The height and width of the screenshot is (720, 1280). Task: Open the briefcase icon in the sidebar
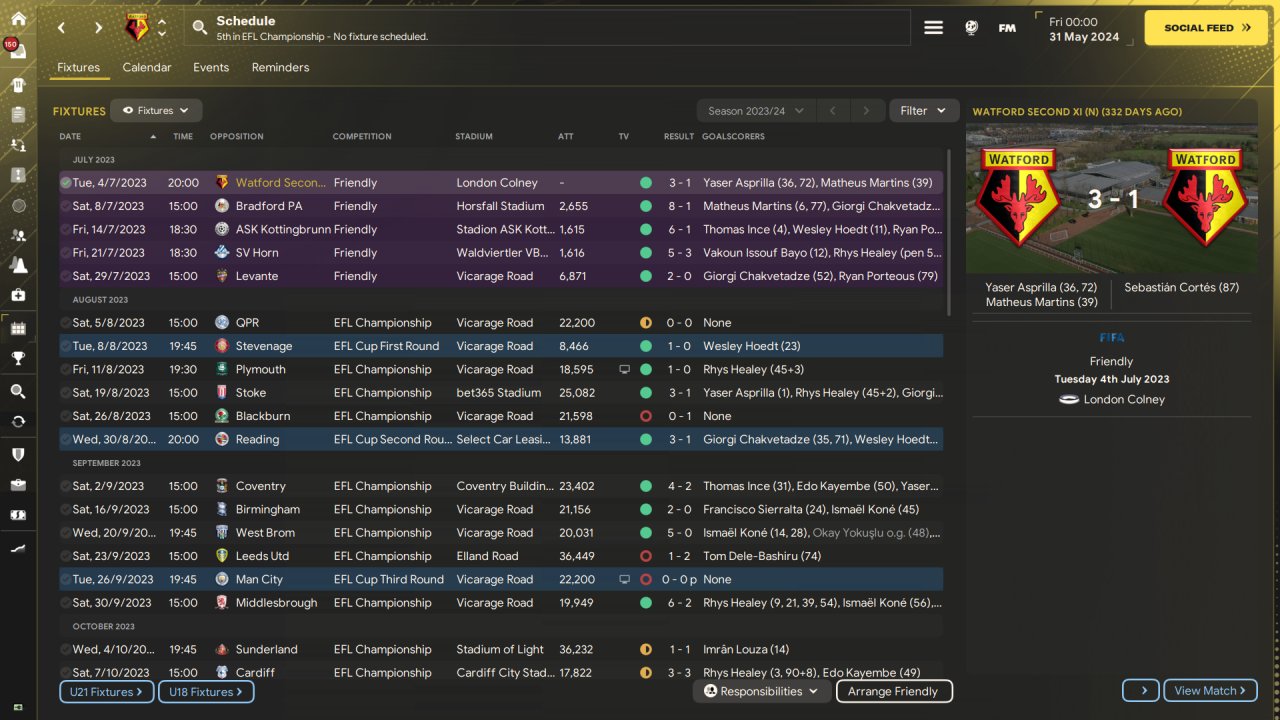tap(18, 484)
